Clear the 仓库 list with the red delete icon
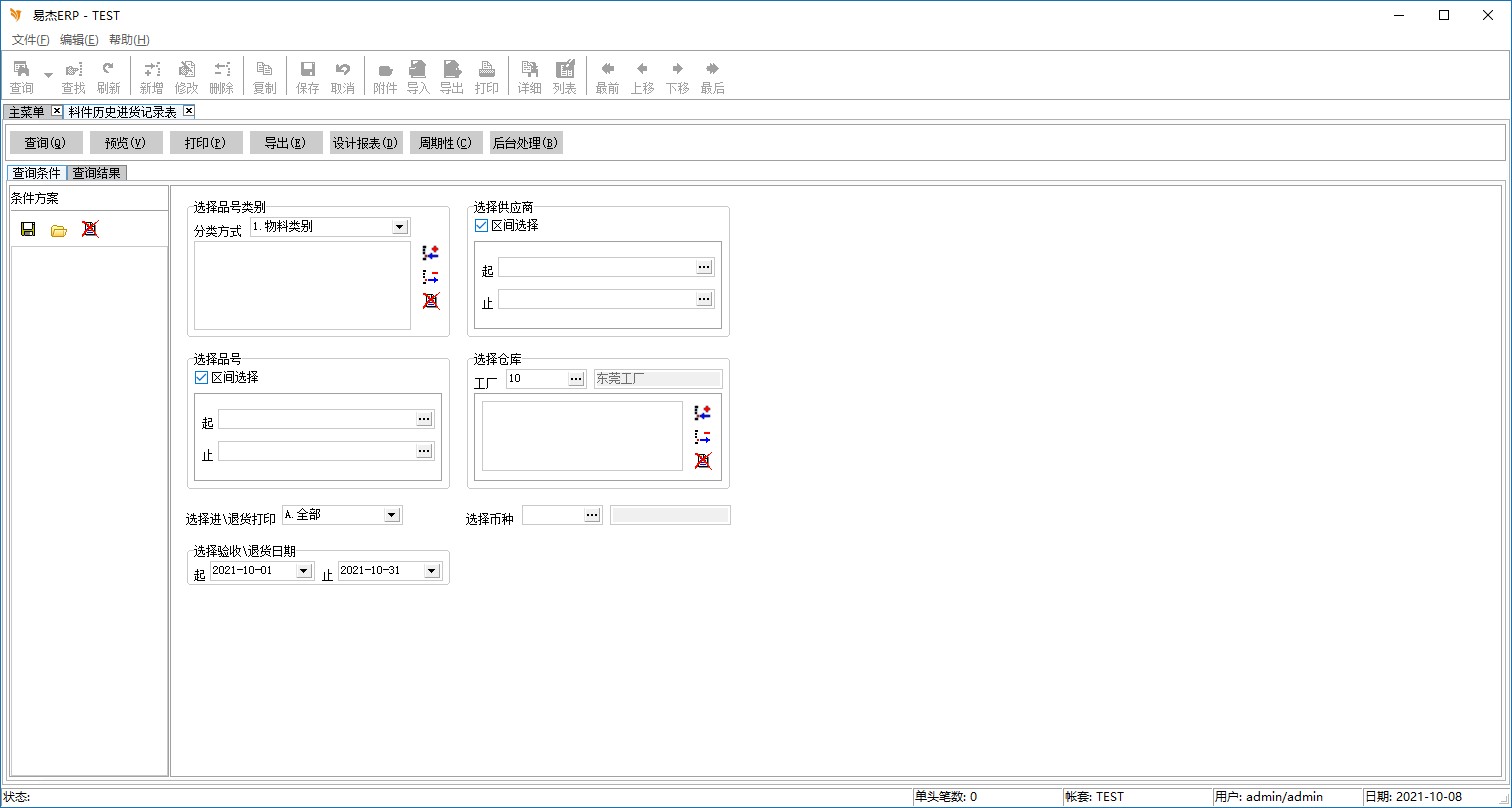Viewport: 1512px width, 808px height. [703, 461]
